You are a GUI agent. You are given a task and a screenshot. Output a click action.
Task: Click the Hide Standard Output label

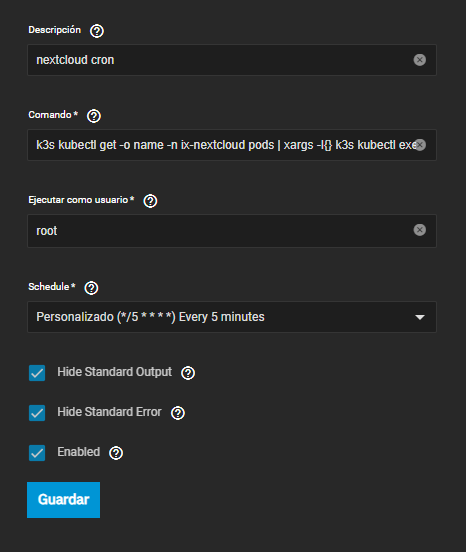point(114,372)
